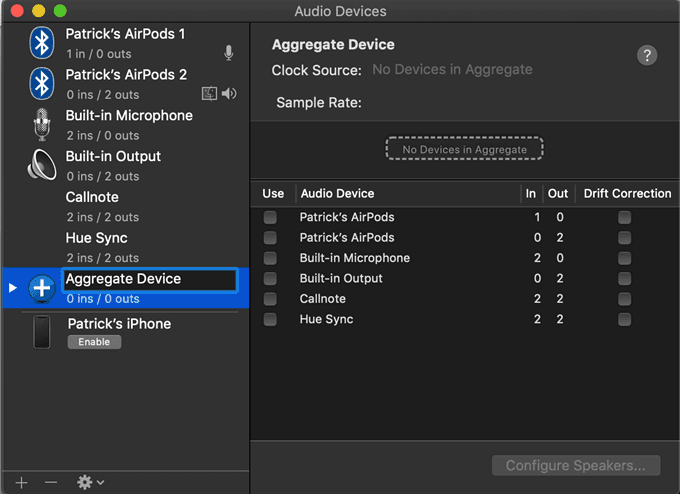The width and height of the screenshot is (680, 494).
Task: Enable Use checkbox for Built-in Microphone
Action: pyautogui.click(x=270, y=258)
